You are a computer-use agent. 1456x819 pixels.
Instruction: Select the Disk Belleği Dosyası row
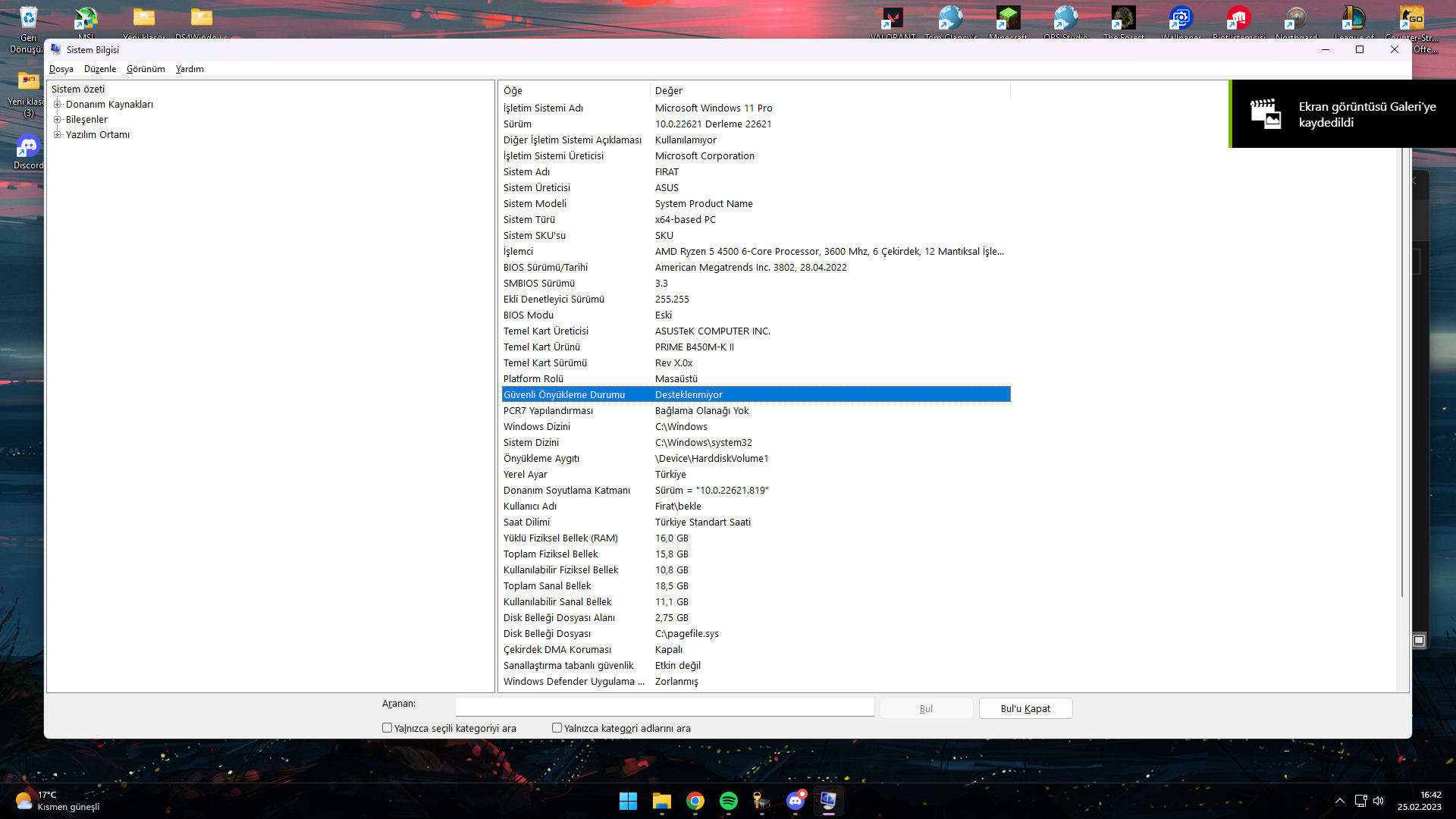(x=756, y=634)
